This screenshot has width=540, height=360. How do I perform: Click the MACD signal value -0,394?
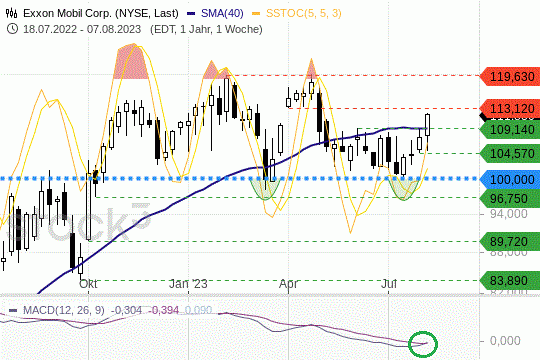[x=164, y=310]
